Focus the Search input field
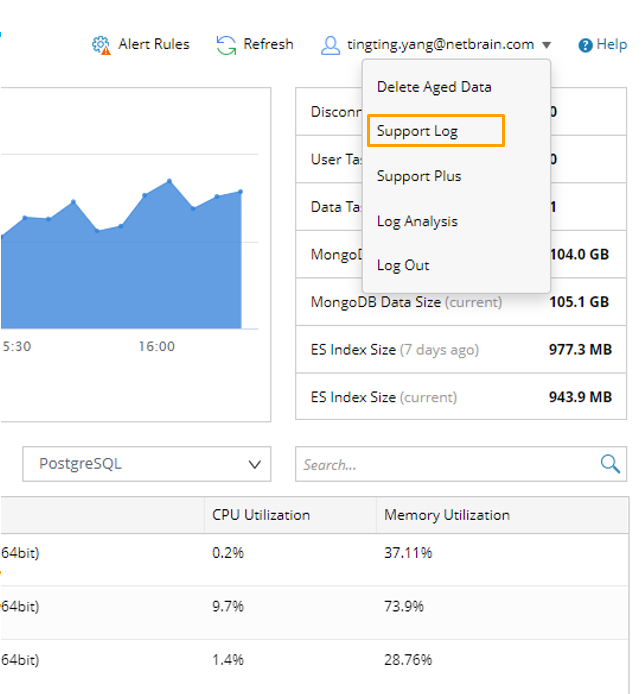 [x=445, y=464]
